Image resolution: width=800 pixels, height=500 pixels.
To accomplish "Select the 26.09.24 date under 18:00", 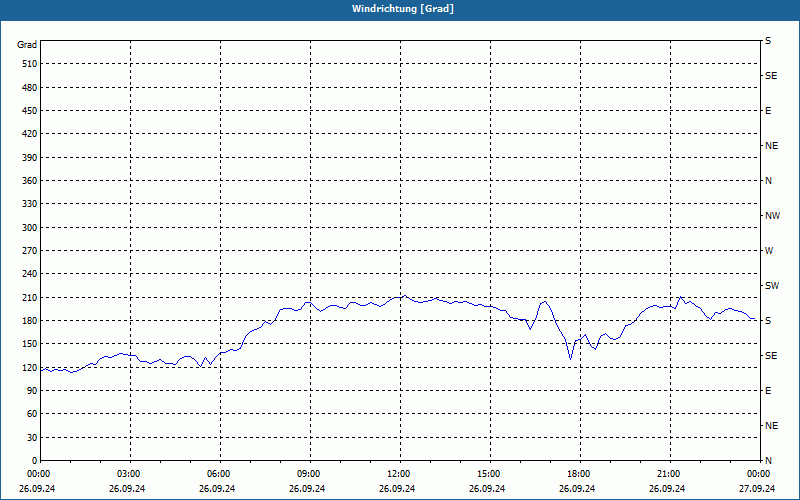I will (577, 488).
